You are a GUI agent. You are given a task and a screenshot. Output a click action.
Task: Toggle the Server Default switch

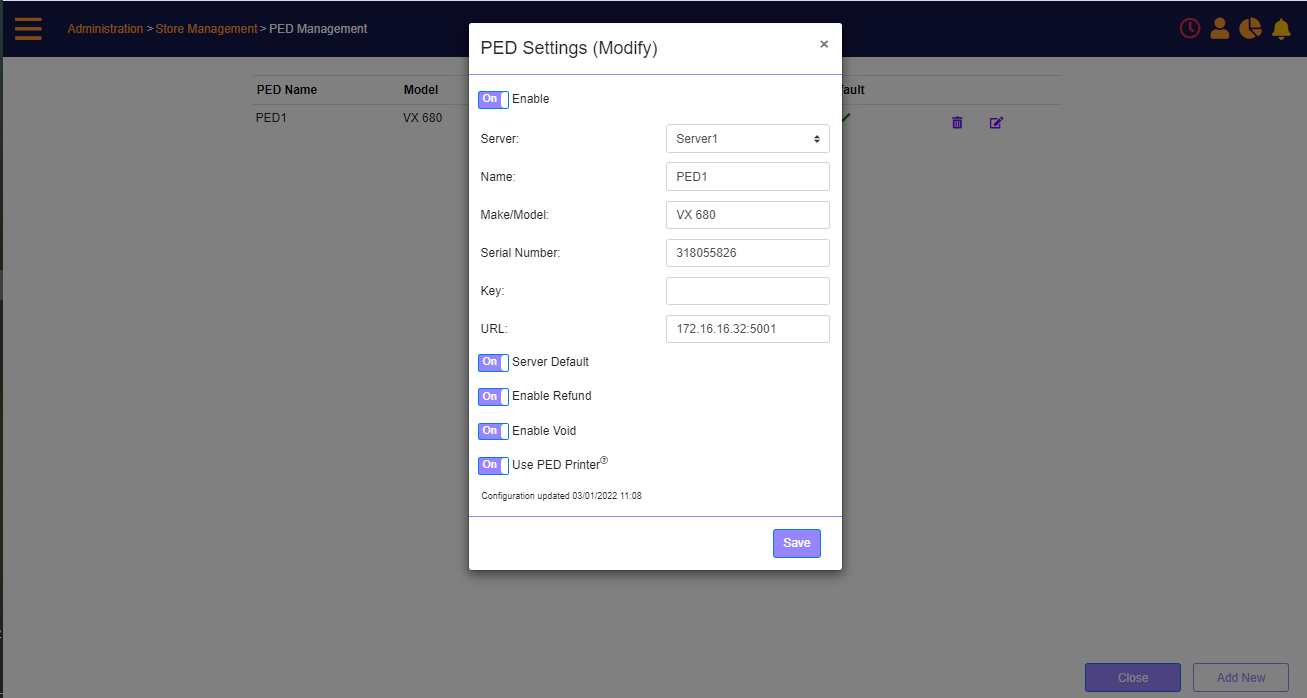tap(493, 362)
